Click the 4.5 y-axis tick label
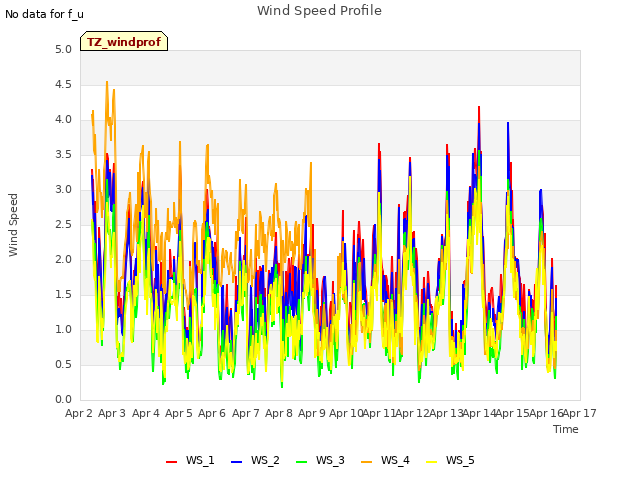Viewport: 640px width, 480px height. pyautogui.click(x=63, y=85)
